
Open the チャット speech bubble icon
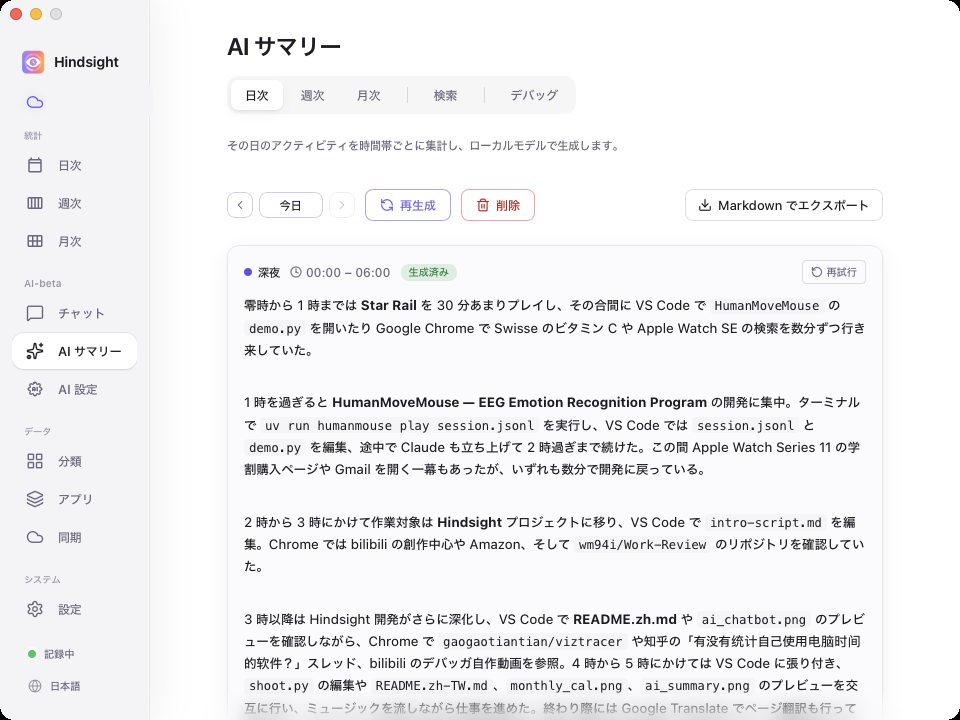35,313
